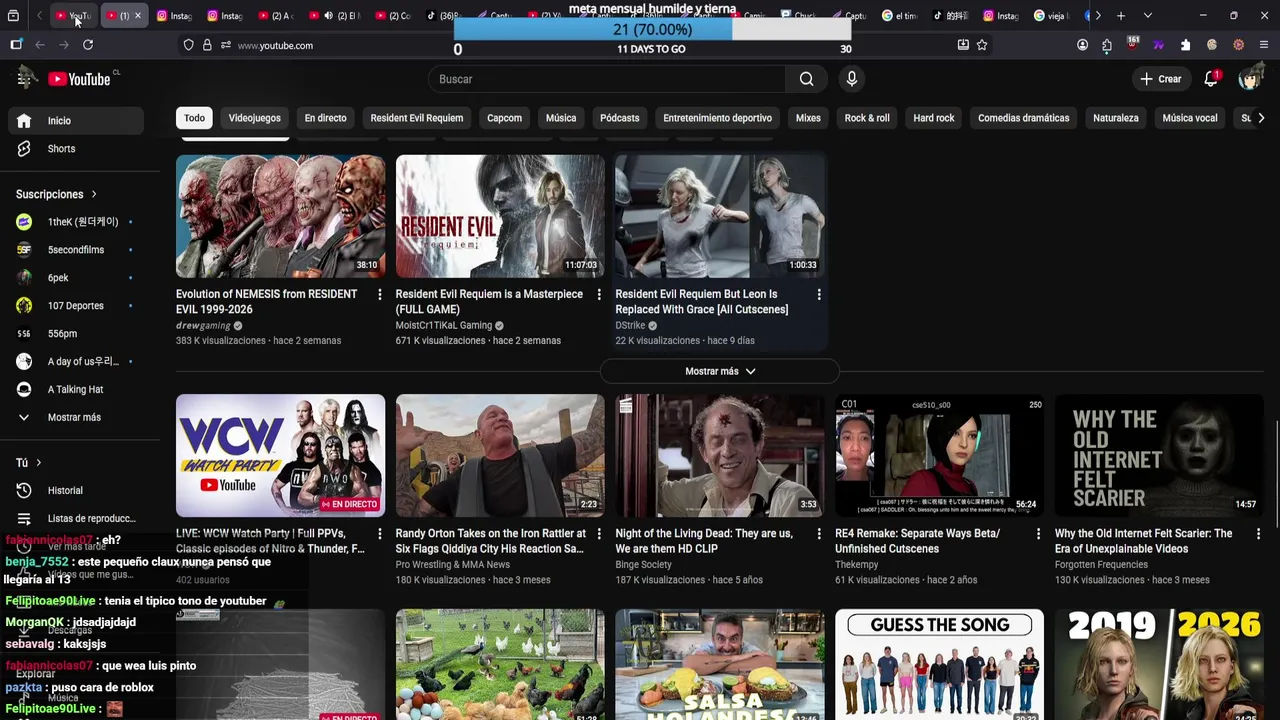The width and height of the screenshot is (1280, 720).
Task: Open the Randy Orton Iron Rattler video title
Action: click(490, 541)
